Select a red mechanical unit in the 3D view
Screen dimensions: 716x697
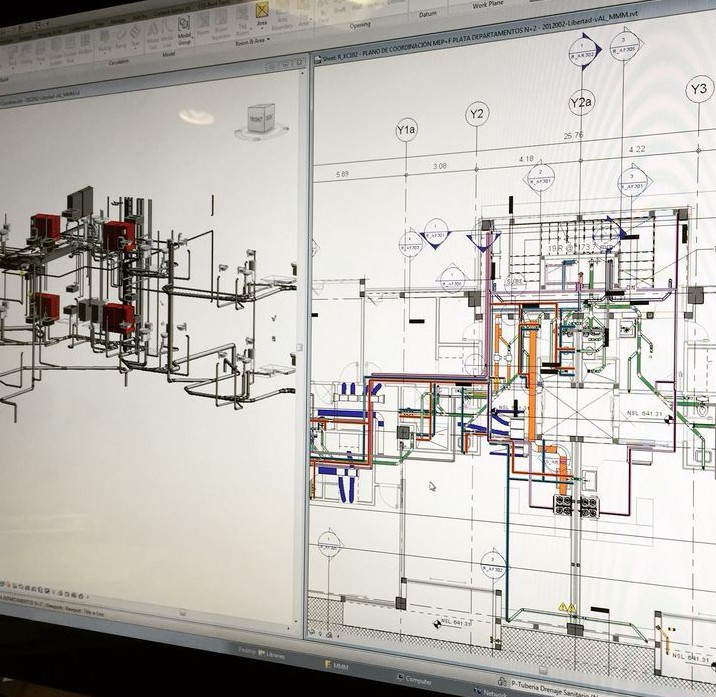pyautogui.click(x=118, y=236)
